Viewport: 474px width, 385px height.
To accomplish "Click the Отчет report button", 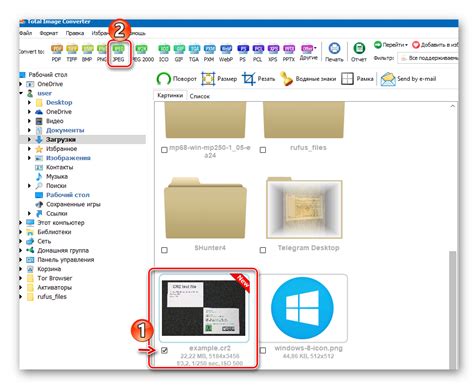I will (359, 52).
